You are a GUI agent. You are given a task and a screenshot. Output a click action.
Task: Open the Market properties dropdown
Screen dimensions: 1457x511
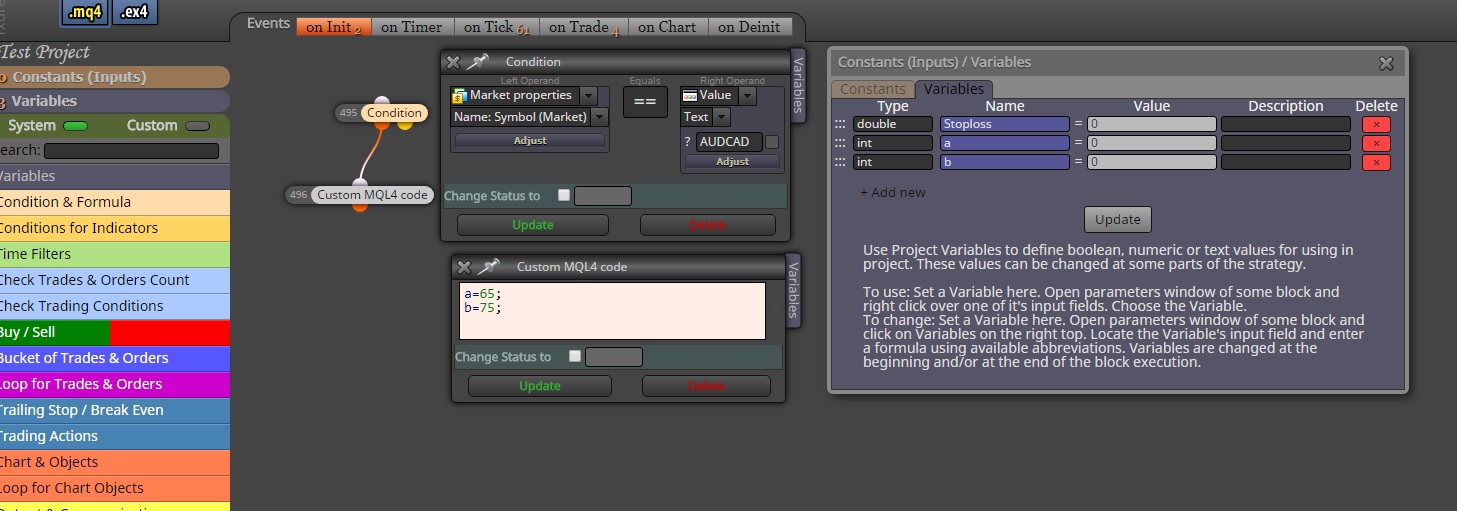(x=589, y=96)
